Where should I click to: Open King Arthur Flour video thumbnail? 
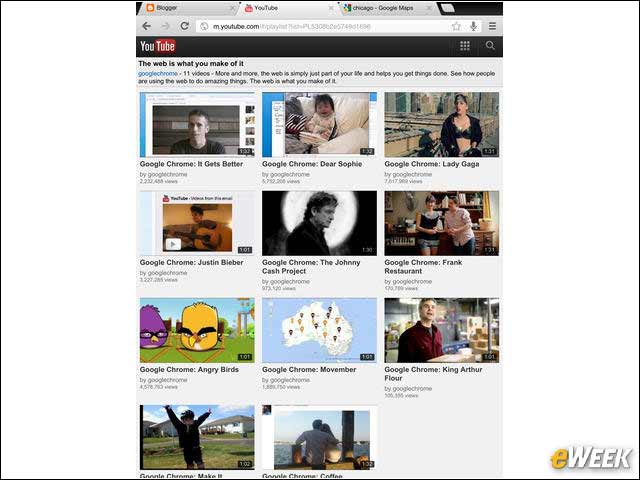(442, 330)
